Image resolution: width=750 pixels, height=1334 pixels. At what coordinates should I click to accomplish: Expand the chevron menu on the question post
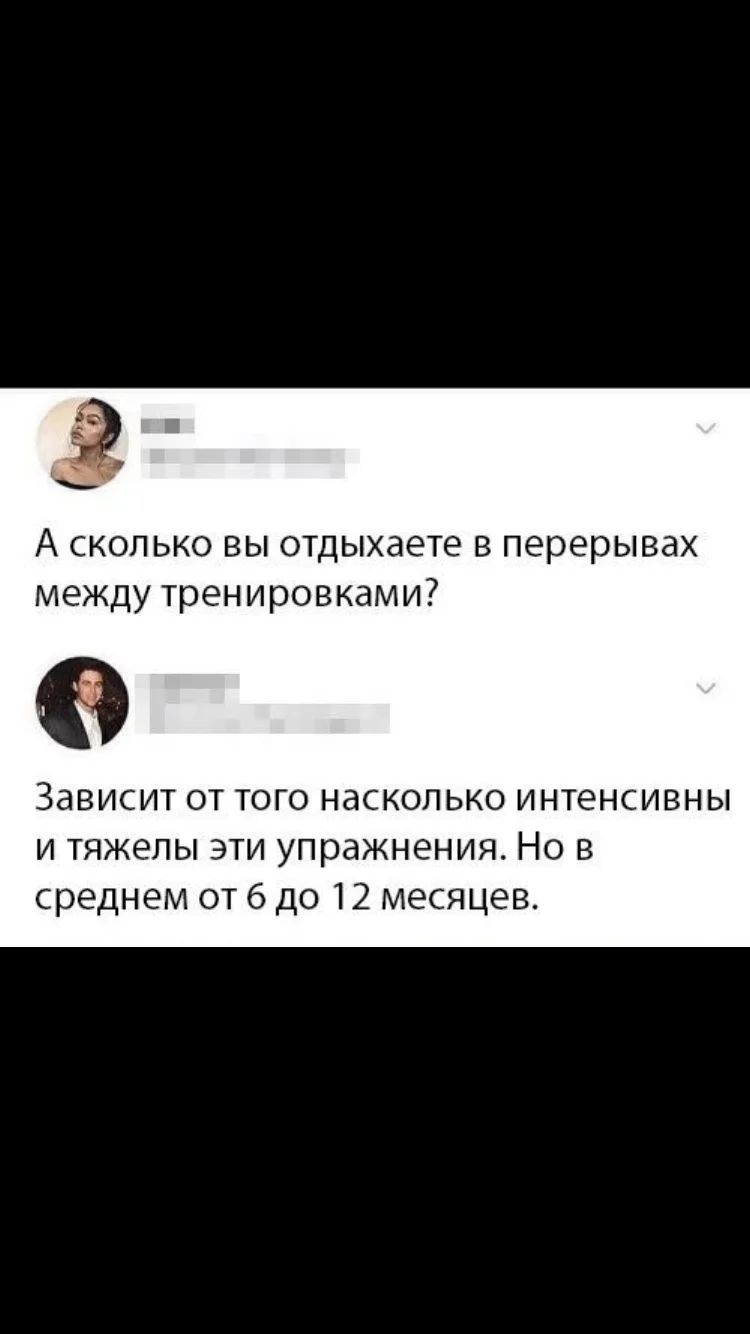coord(705,430)
